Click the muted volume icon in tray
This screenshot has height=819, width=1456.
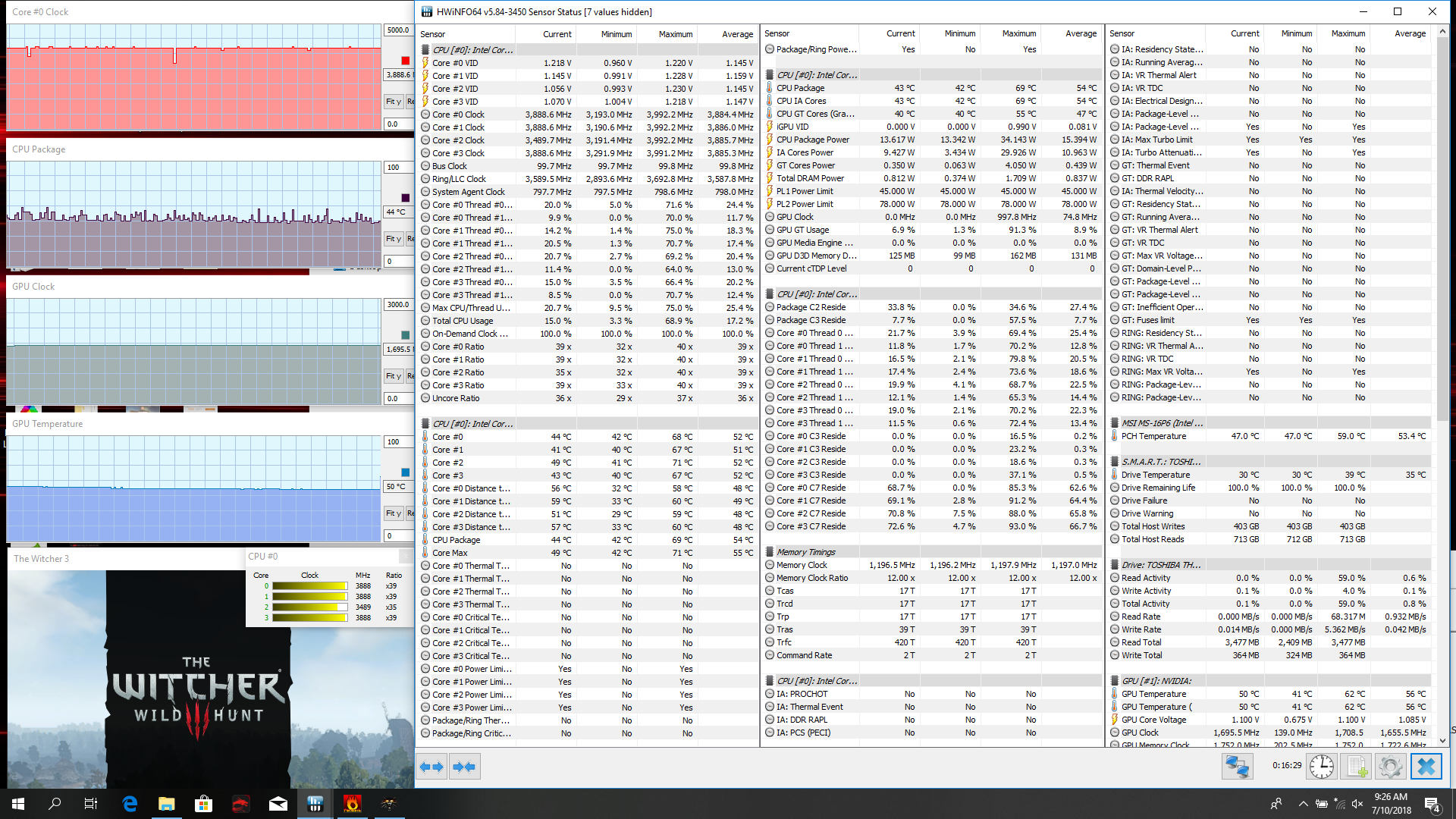1357,804
